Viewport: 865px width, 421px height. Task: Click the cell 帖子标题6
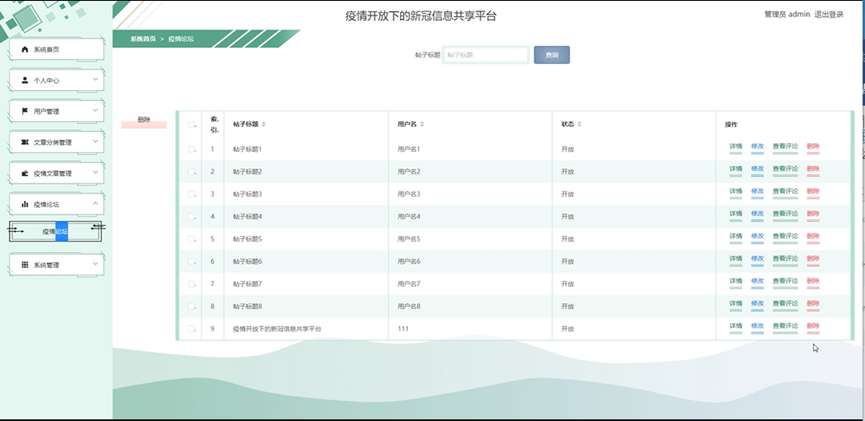coord(247,262)
